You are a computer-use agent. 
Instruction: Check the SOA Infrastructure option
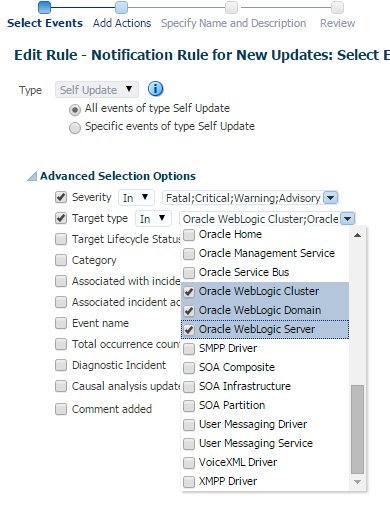click(x=189, y=387)
